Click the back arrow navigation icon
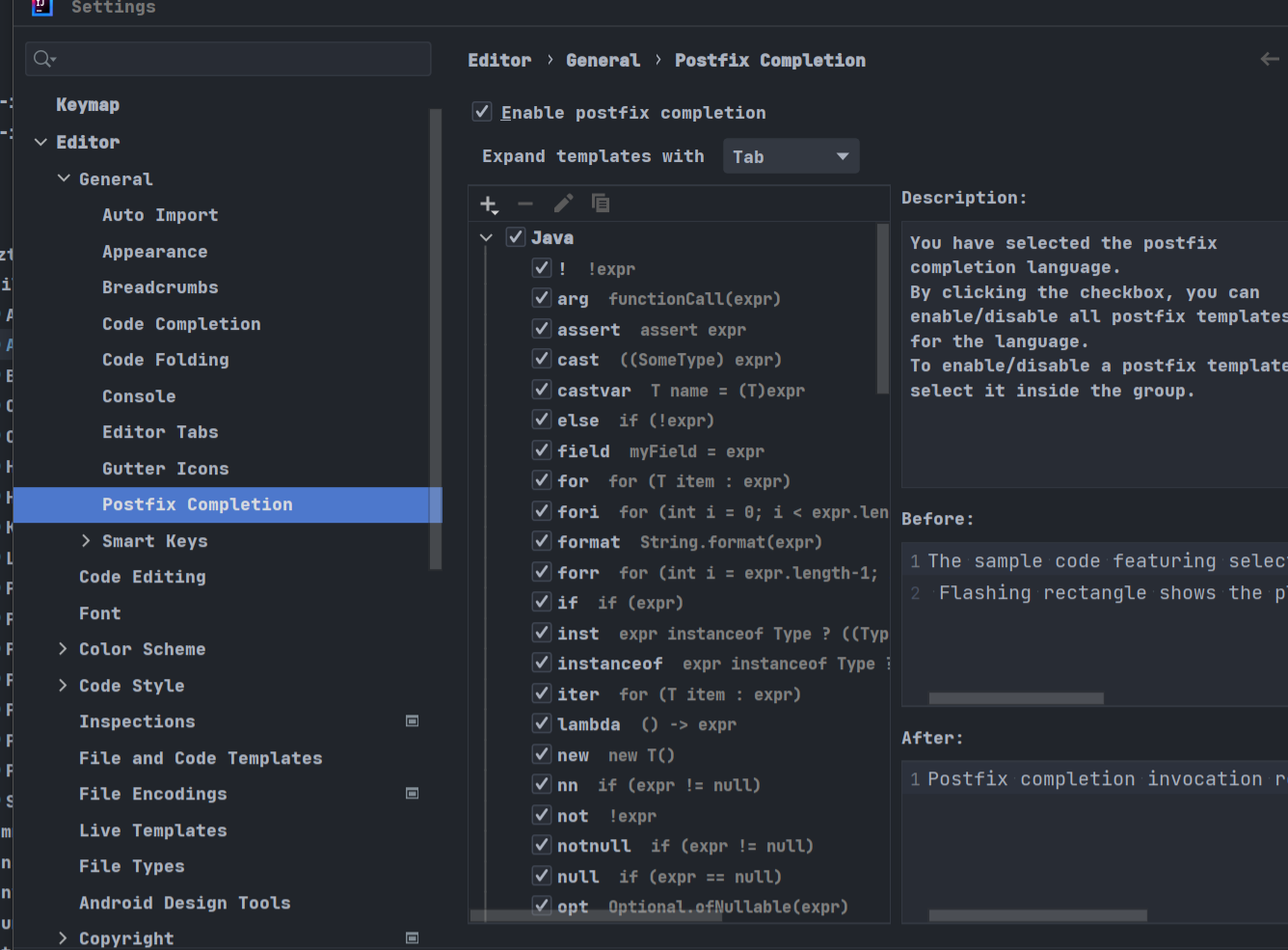 1270,60
